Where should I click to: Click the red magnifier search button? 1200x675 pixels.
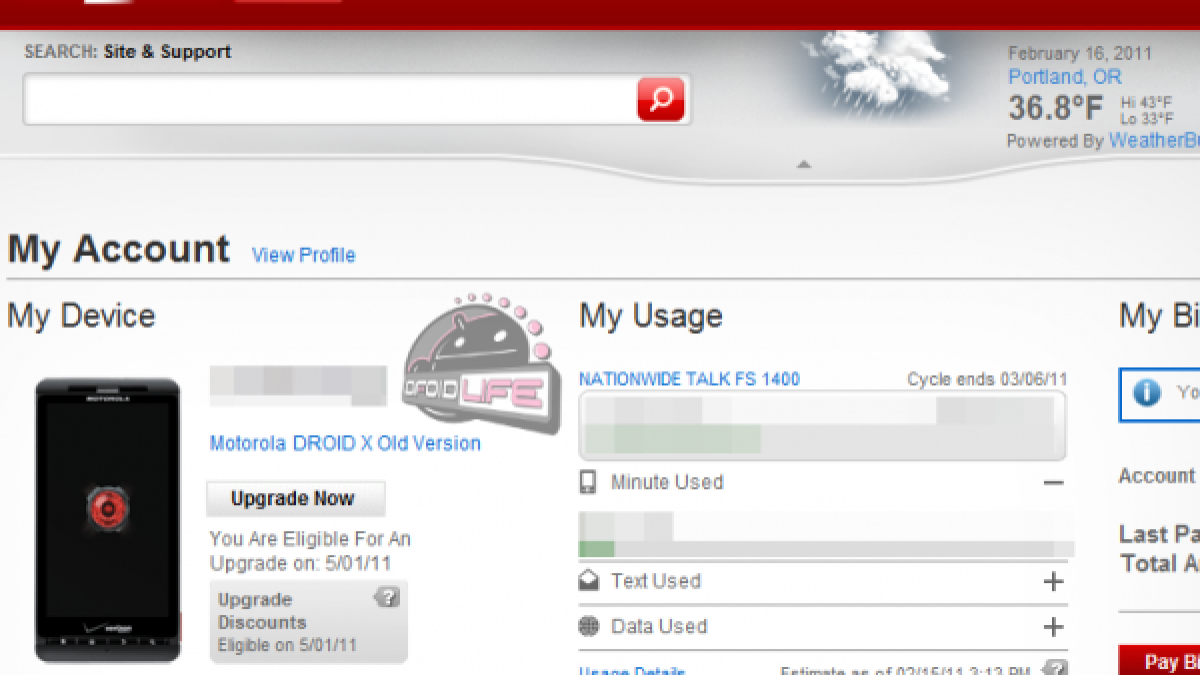(661, 100)
